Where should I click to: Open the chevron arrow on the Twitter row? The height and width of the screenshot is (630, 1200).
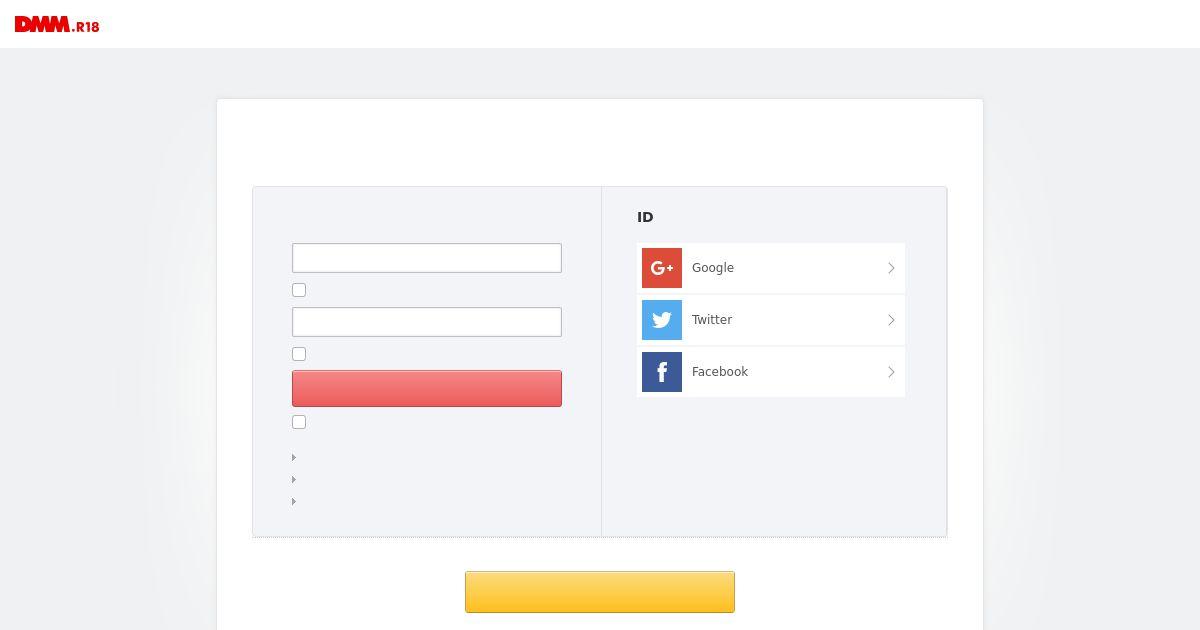click(x=891, y=320)
